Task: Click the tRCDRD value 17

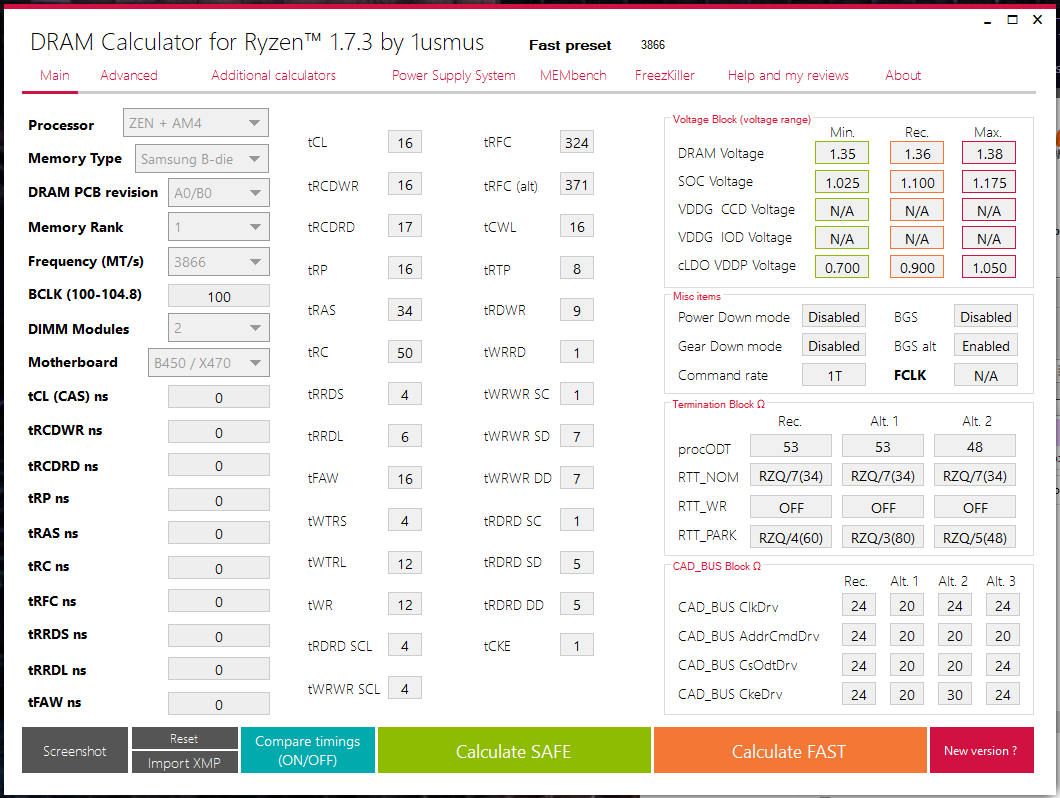Action: pos(405,226)
